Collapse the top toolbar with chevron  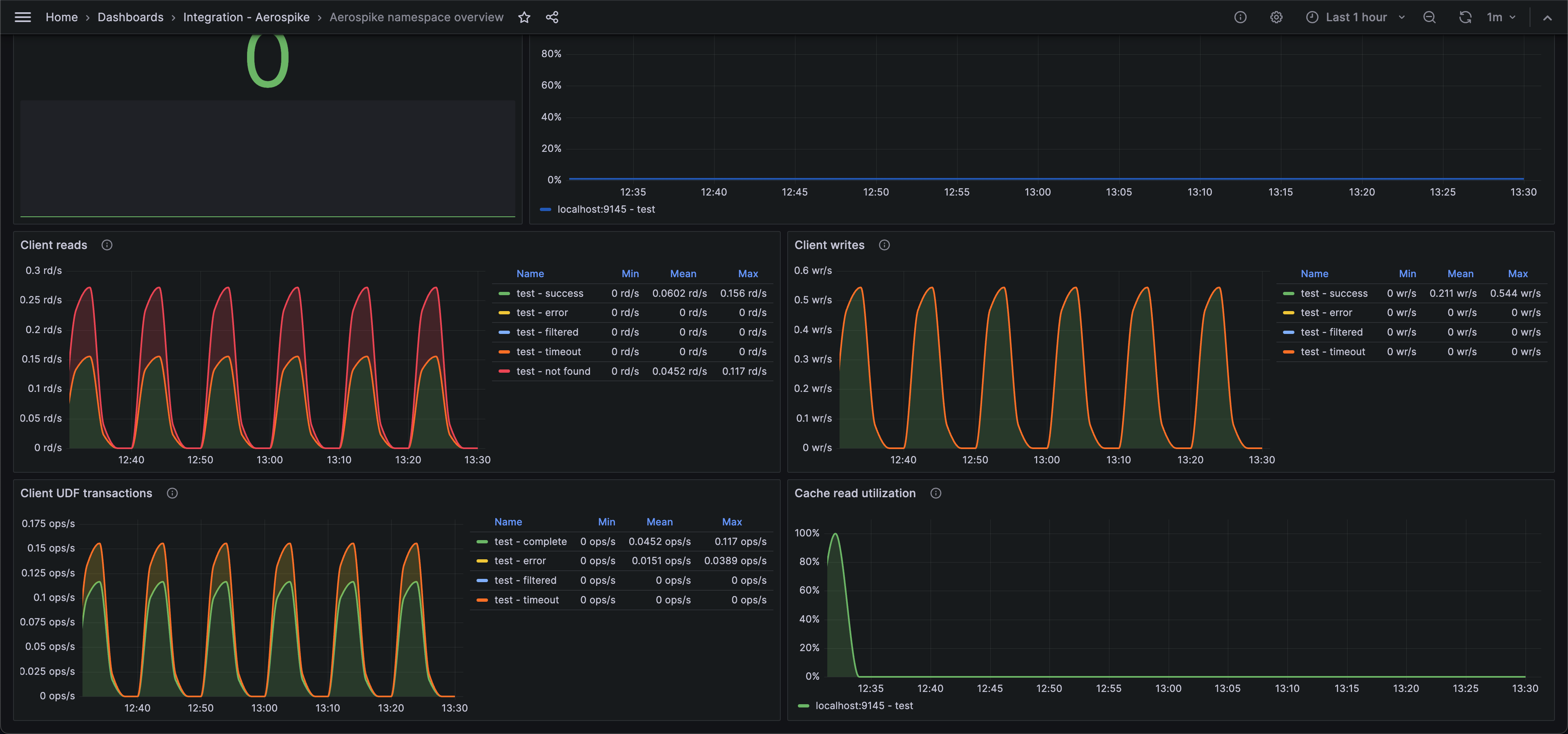click(1547, 17)
